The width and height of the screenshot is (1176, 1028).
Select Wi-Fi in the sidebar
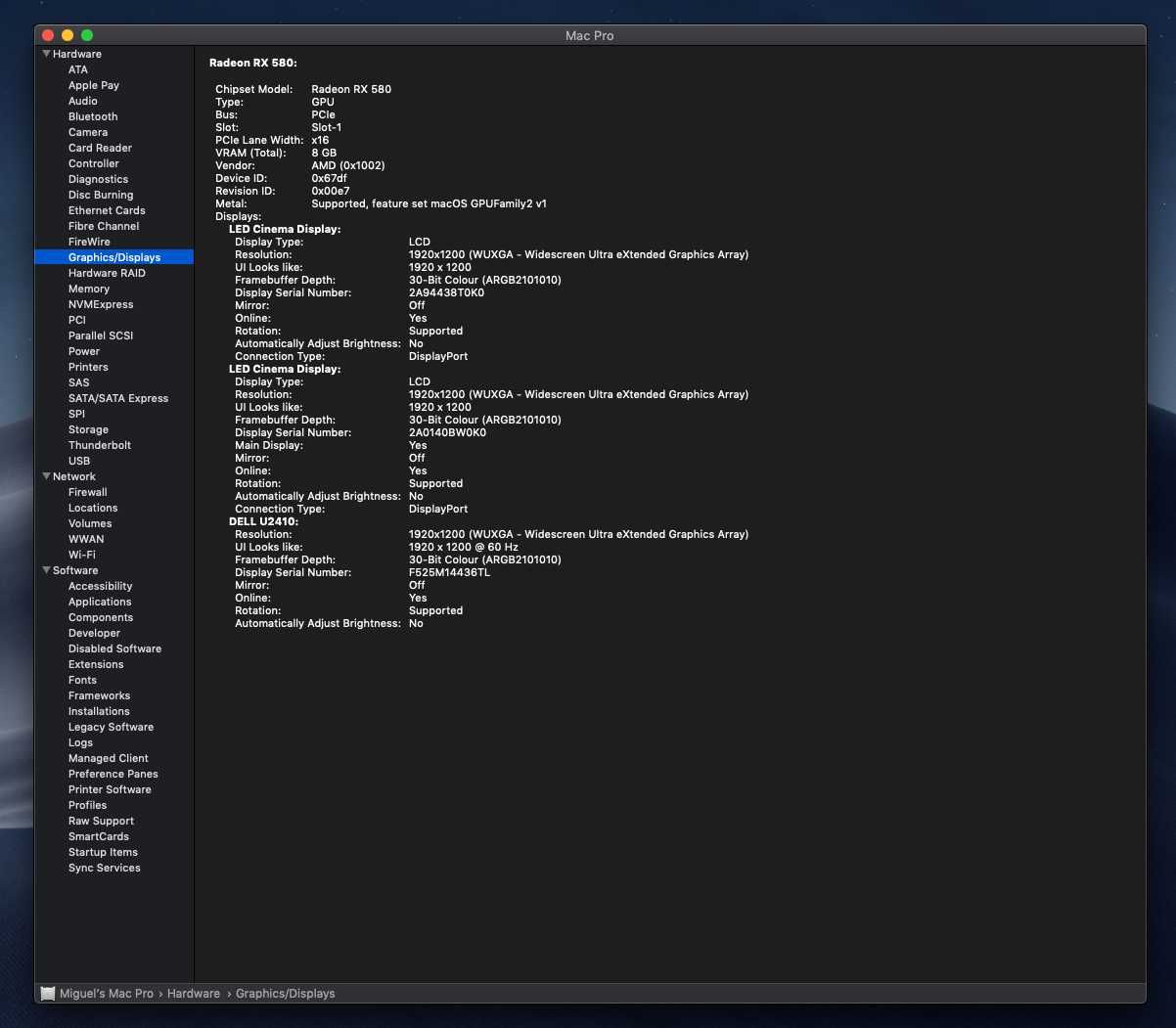[82, 555]
